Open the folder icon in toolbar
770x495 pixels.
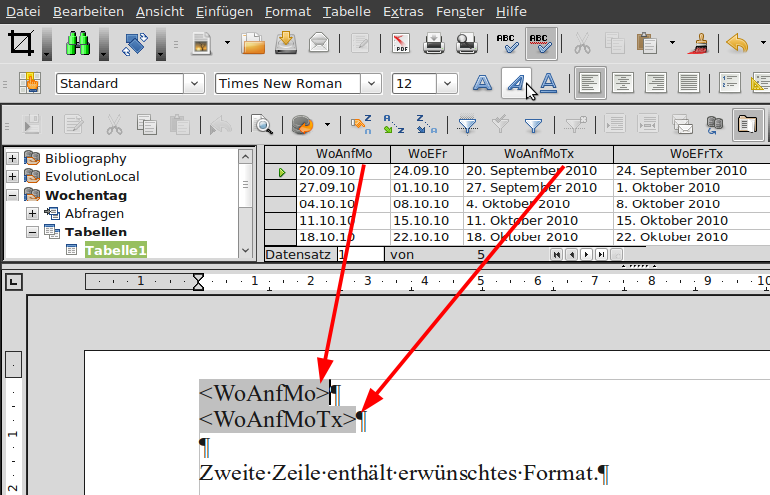253,43
